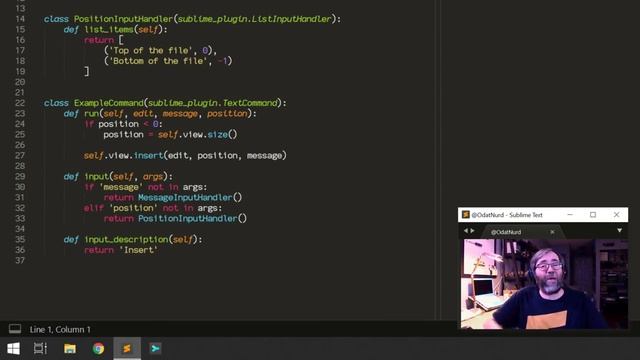Go to previous tab with left arrow
The width and height of the screenshot is (640, 360).
pyautogui.click(x=466, y=231)
